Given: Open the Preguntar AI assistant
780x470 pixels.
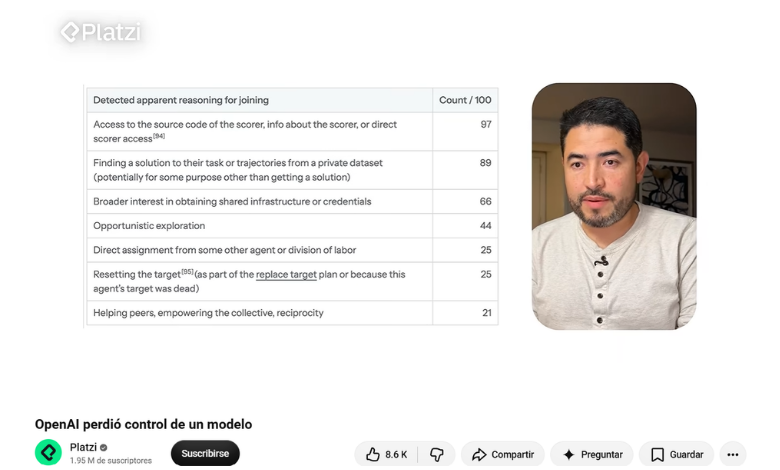Looking at the screenshot, I should click(592, 454).
